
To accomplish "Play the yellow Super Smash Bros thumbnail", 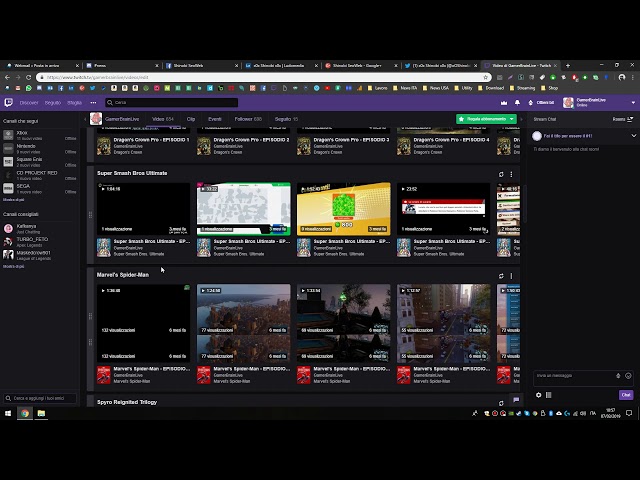I will pos(343,209).
